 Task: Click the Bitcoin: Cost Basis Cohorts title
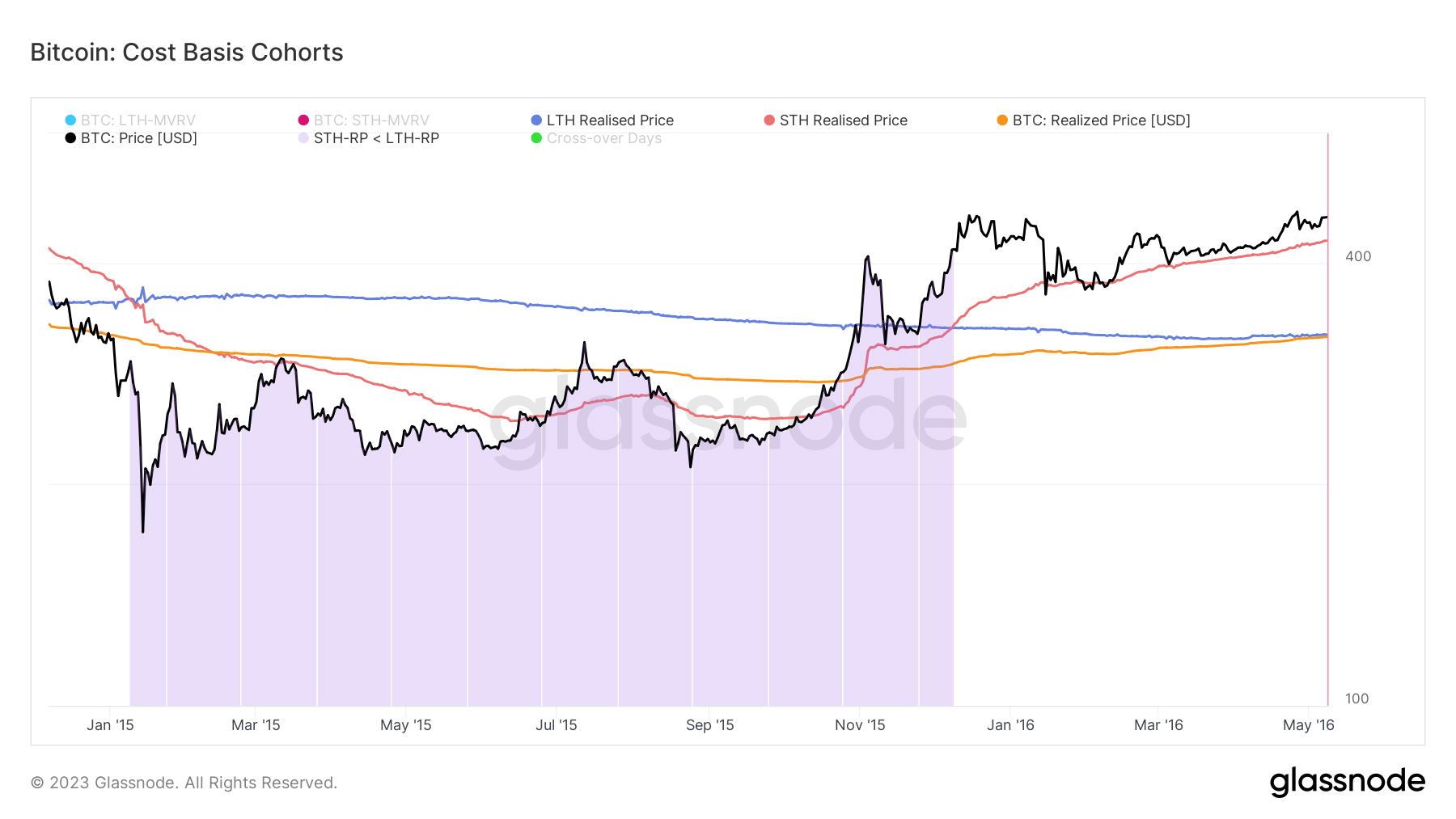(187, 53)
